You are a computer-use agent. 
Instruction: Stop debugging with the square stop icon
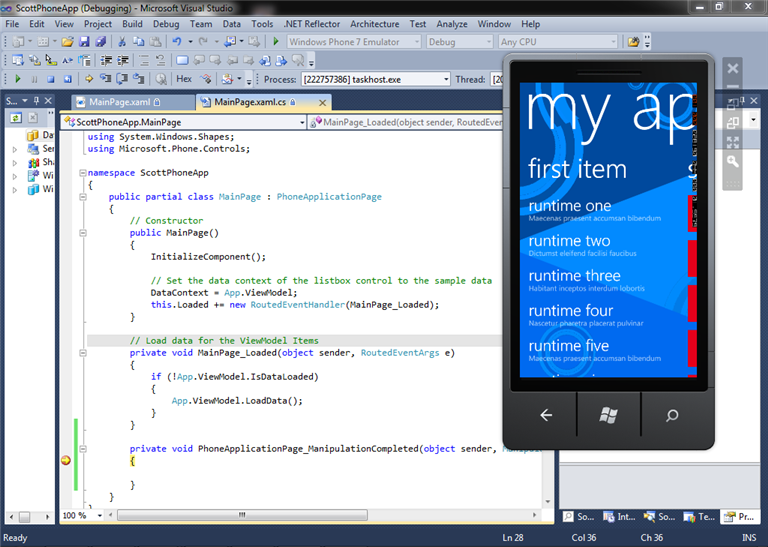coord(50,79)
